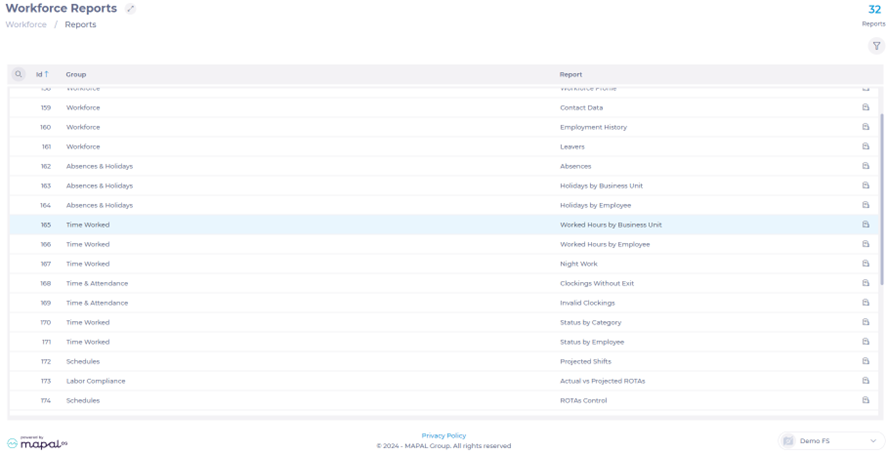Select the Absences report name
The width and height of the screenshot is (886, 452).
576,166
